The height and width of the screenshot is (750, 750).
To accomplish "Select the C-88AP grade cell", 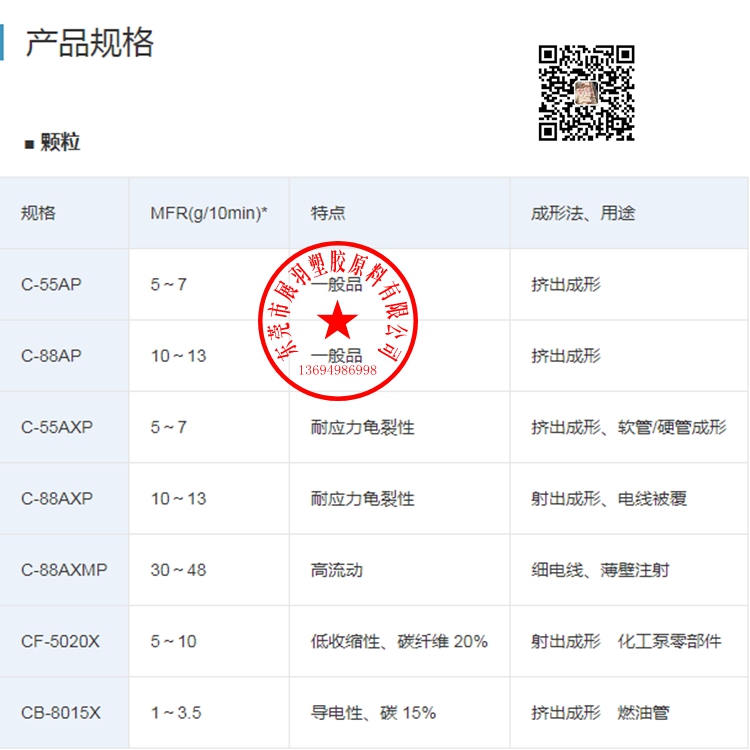I will coord(51,356).
